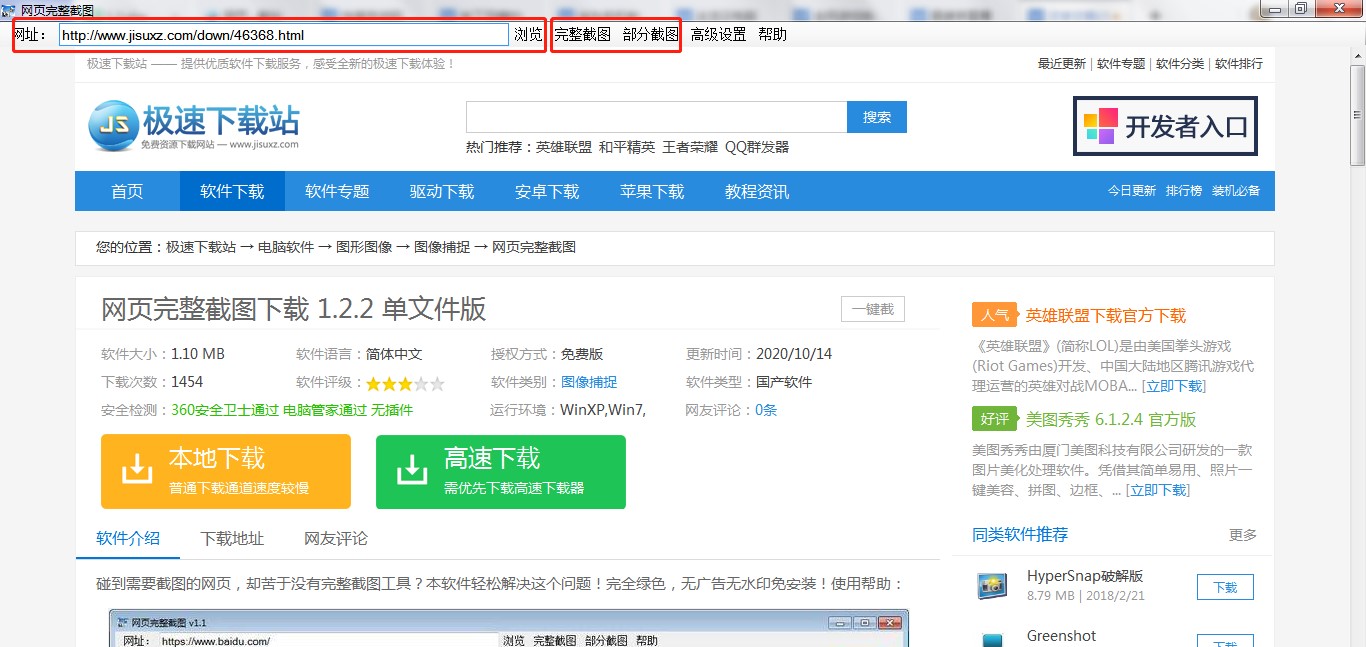Click the app icon in the title bar
This screenshot has width=1366, height=647.
click(10, 9)
